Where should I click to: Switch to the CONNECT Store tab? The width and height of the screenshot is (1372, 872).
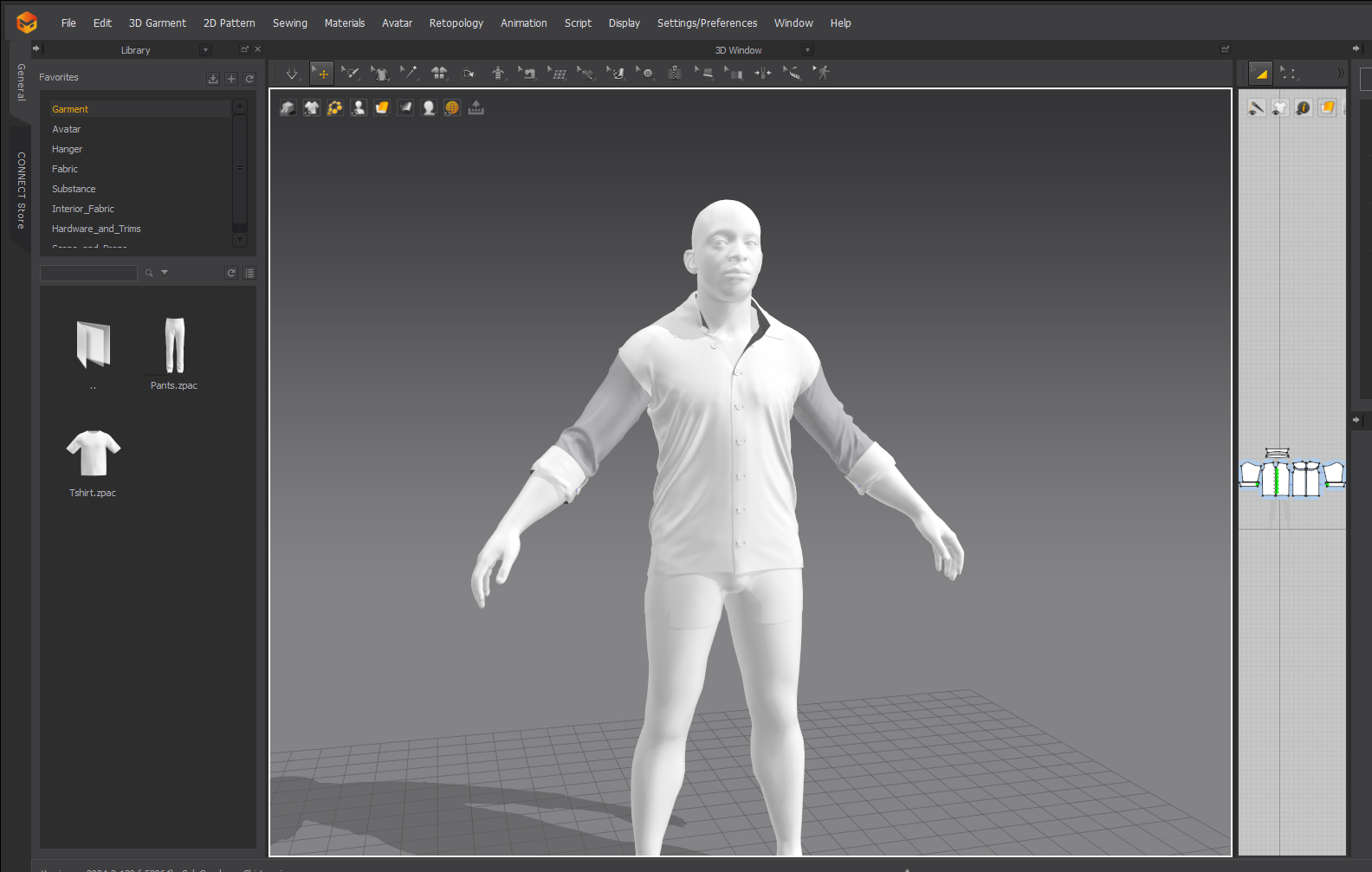(x=21, y=191)
